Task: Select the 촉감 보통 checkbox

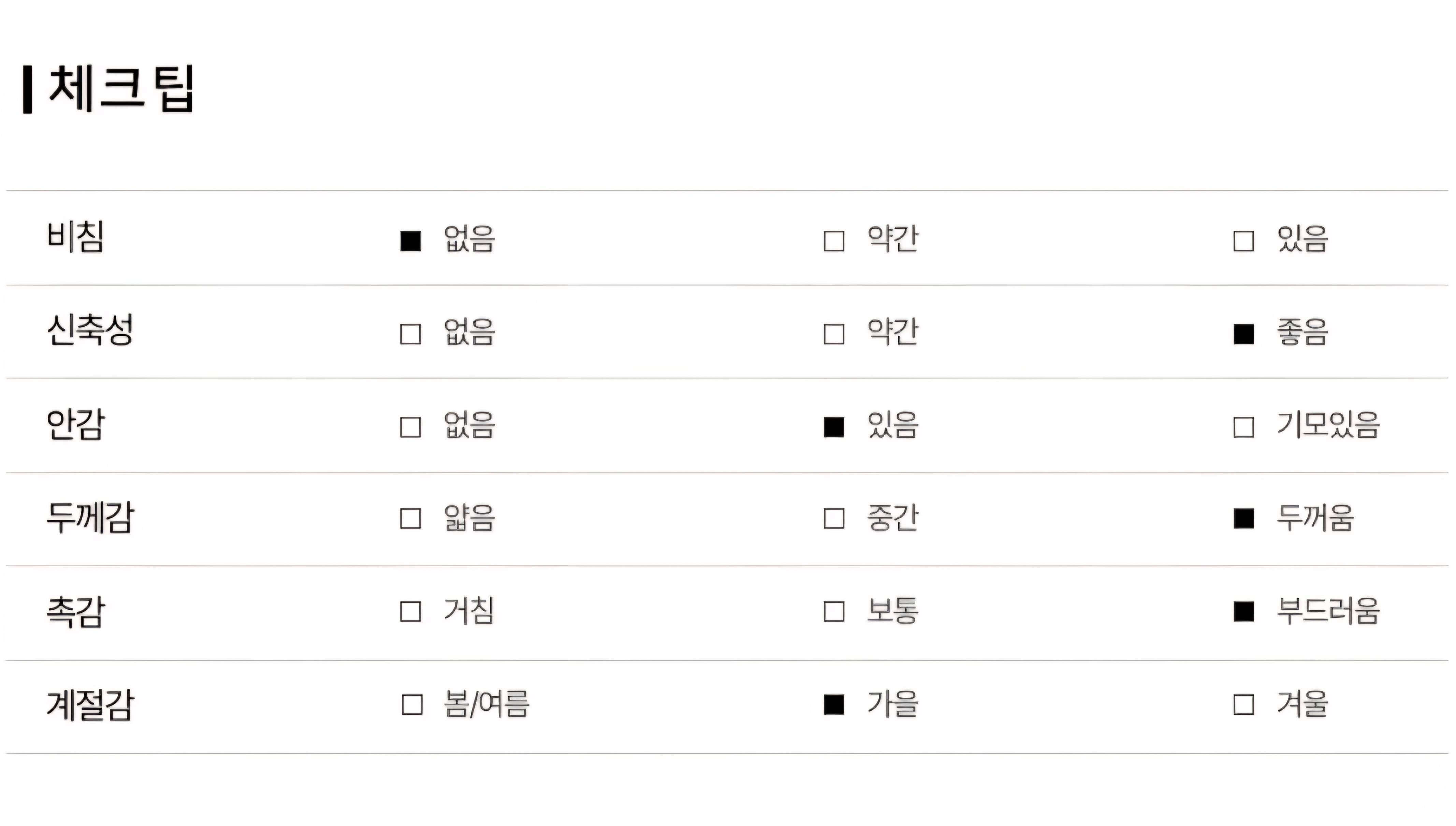Action: pyautogui.click(x=833, y=612)
